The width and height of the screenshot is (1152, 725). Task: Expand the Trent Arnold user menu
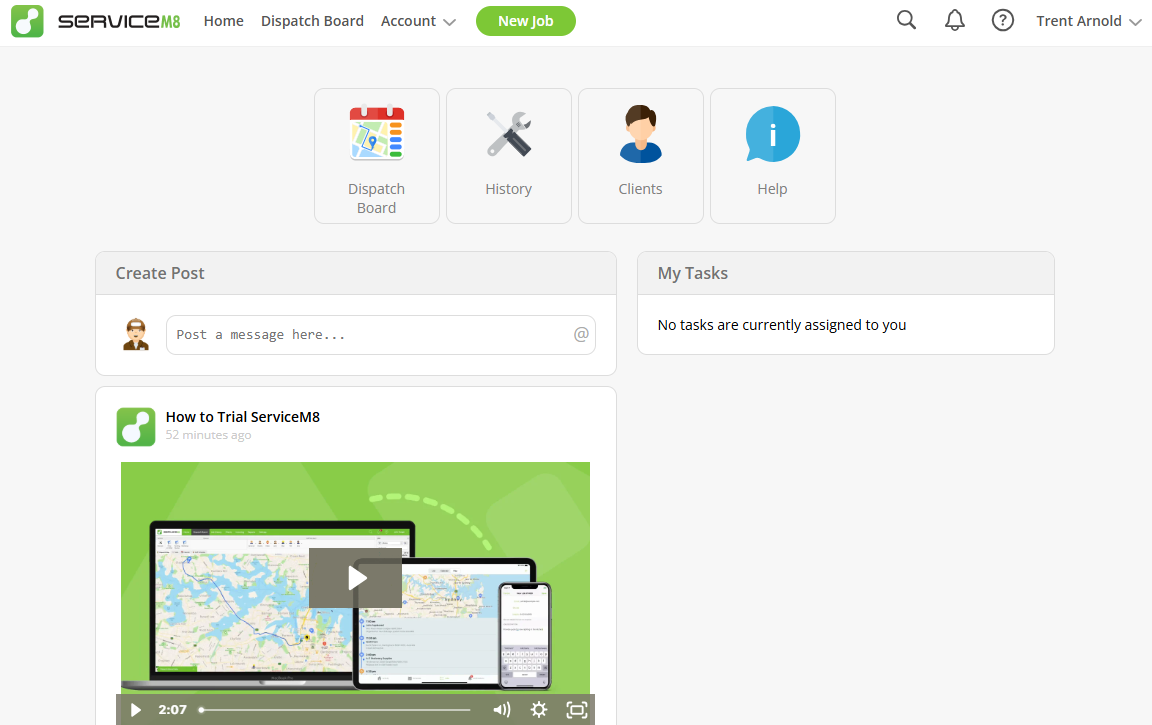tap(1088, 21)
